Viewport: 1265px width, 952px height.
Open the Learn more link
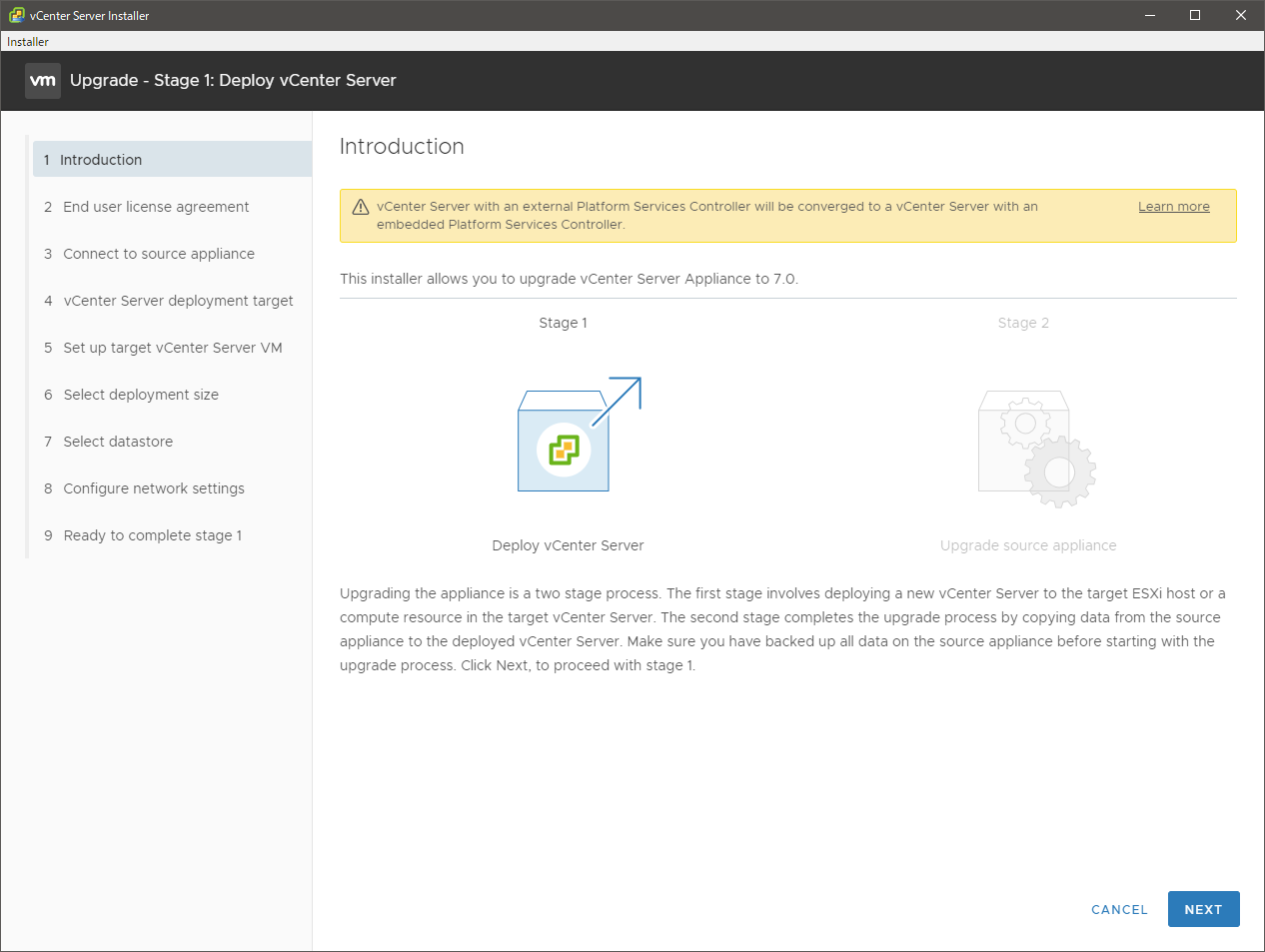(x=1173, y=207)
